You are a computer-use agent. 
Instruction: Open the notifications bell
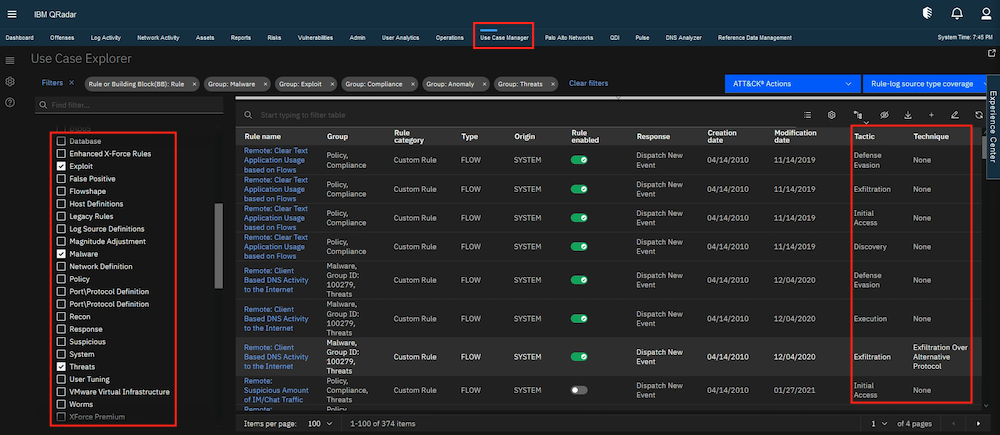point(957,13)
